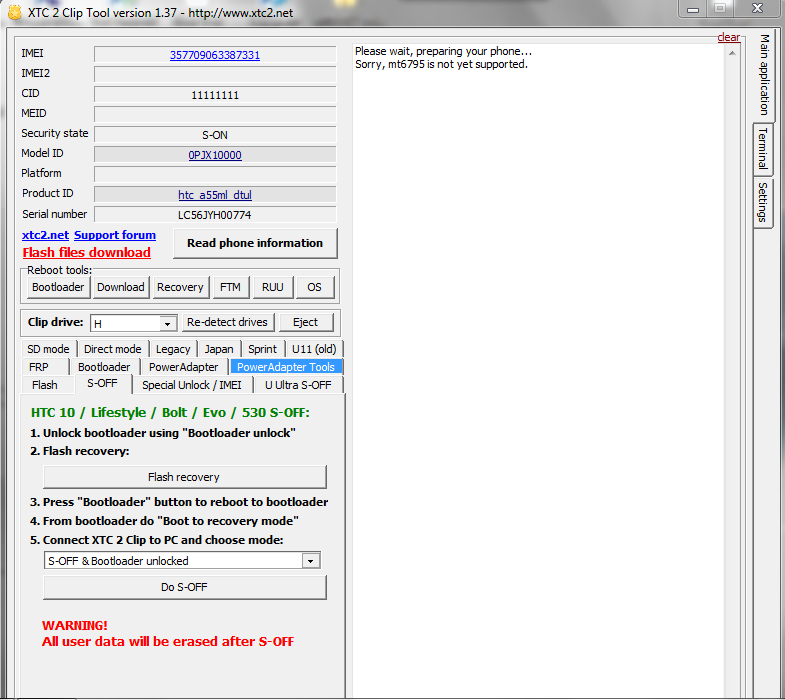This screenshot has height=700, width=785.
Task: Open the Support forum link
Action: [x=115, y=235]
